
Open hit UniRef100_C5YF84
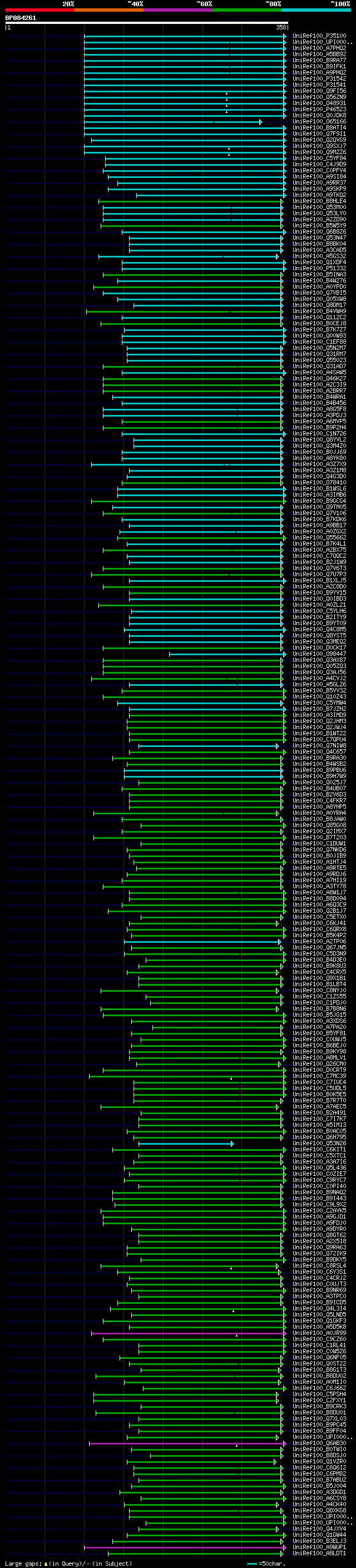click(x=319, y=159)
